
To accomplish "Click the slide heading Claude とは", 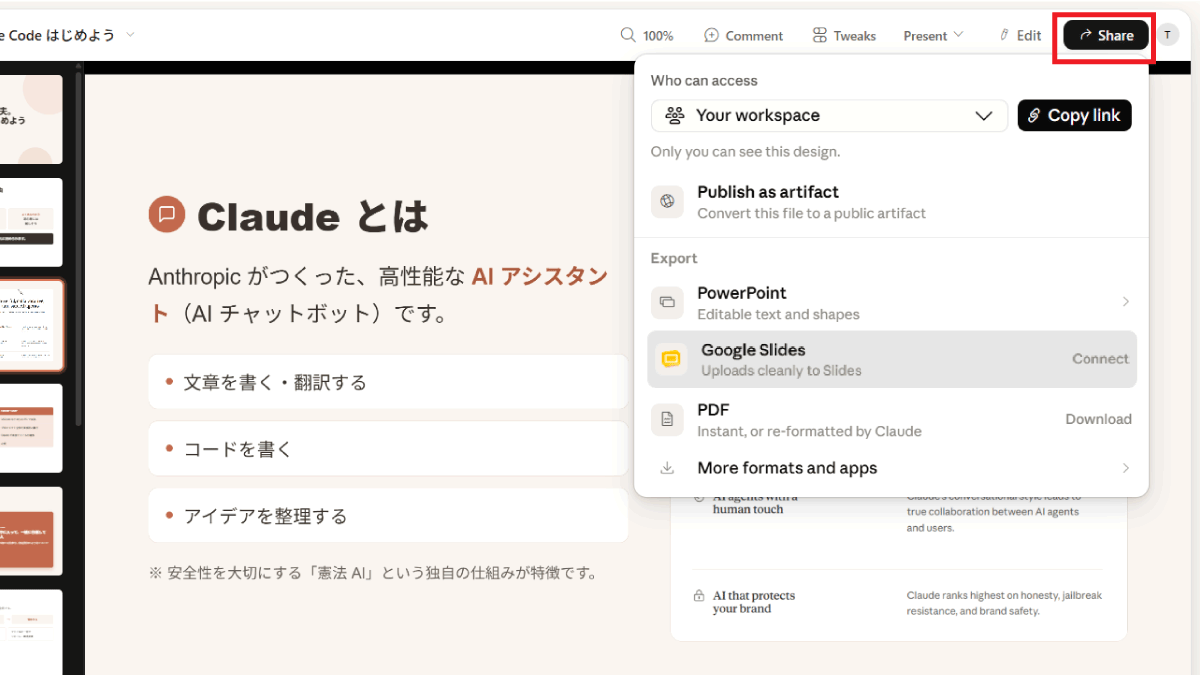I will [x=312, y=216].
